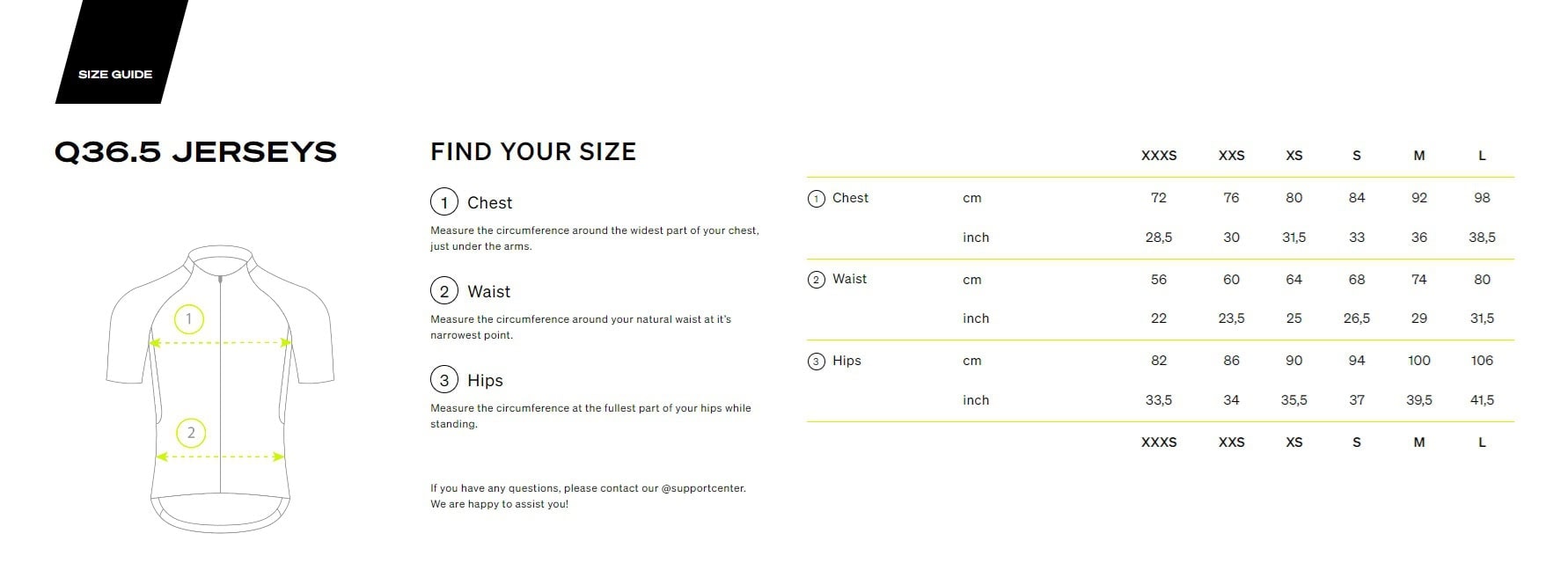The width and height of the screenshot is (1568, 570).
Task: Click the numbered circle 1 beside Chest heading
Action: click(x=444, y=202)
